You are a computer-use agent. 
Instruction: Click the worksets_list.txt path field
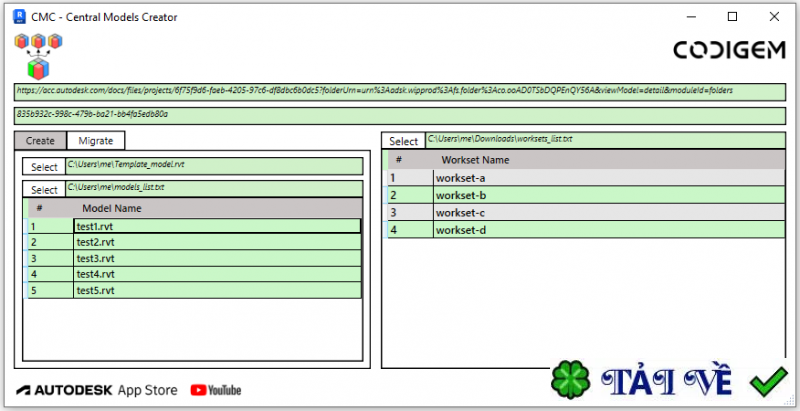coord(605,140)
